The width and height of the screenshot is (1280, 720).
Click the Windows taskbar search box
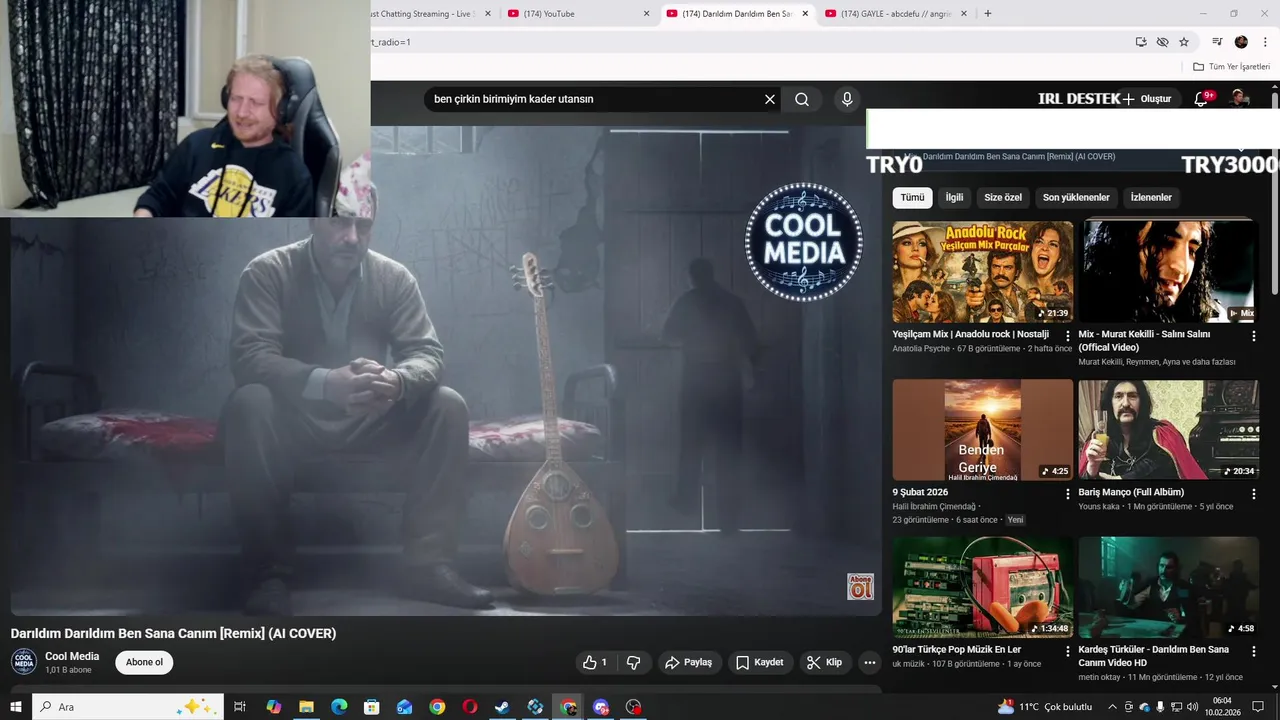127,707
